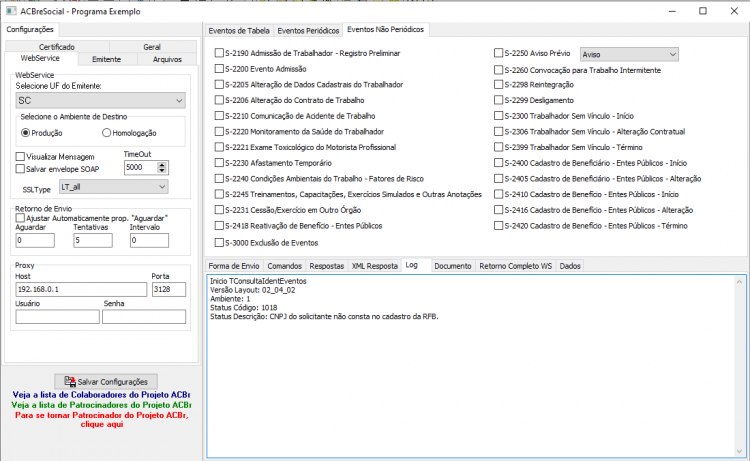Check S-2205 Alteração de Dados Cadastrais
The height and width of the screenshot is (461, 750).
tap(219, 85)
